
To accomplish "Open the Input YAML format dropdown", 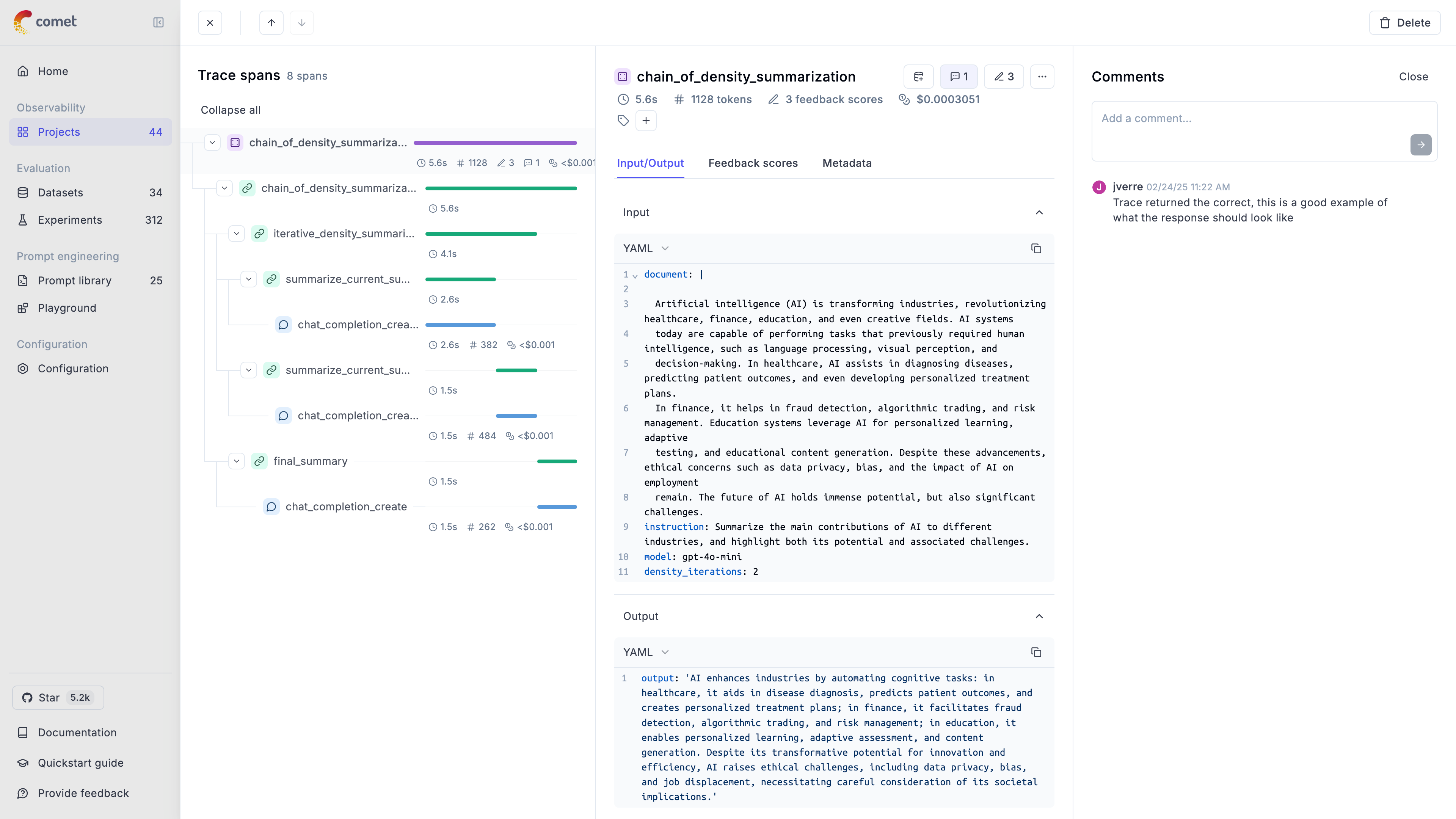I will tap(646, 249).
